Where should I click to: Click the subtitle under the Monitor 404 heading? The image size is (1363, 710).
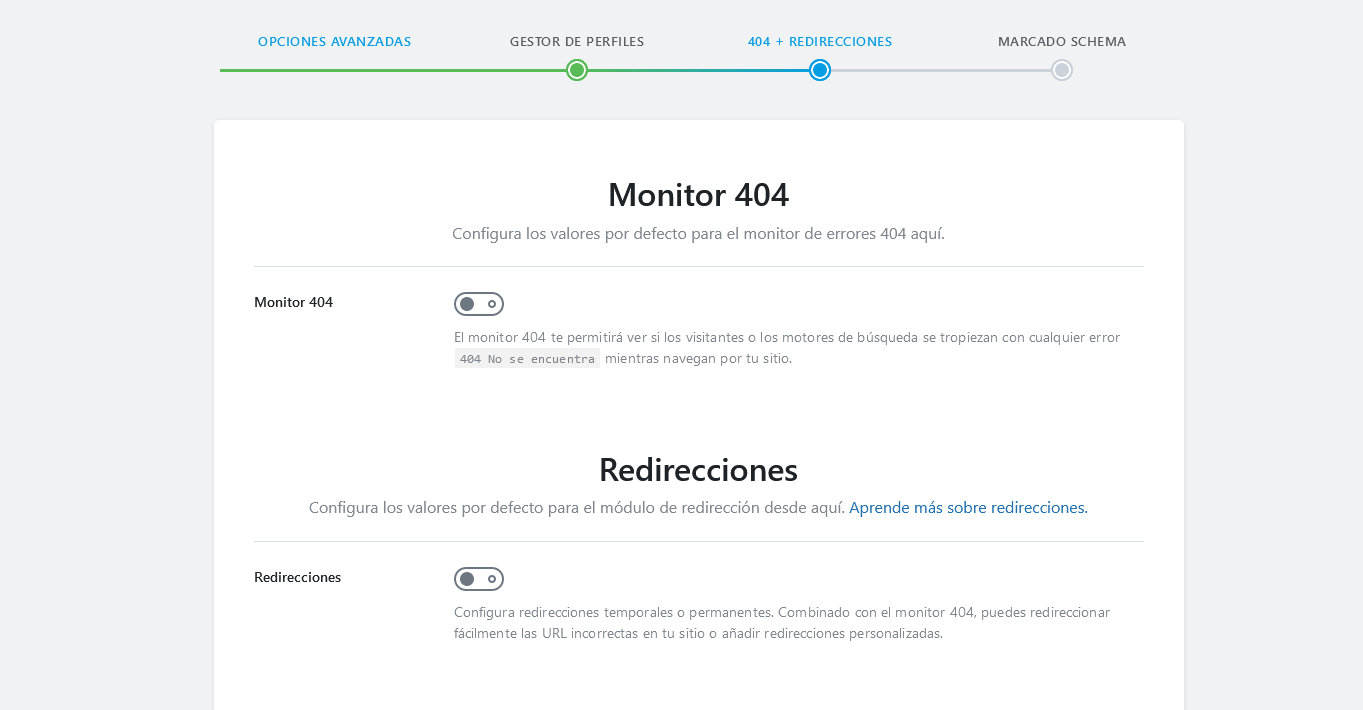click(x=698, y=234)
